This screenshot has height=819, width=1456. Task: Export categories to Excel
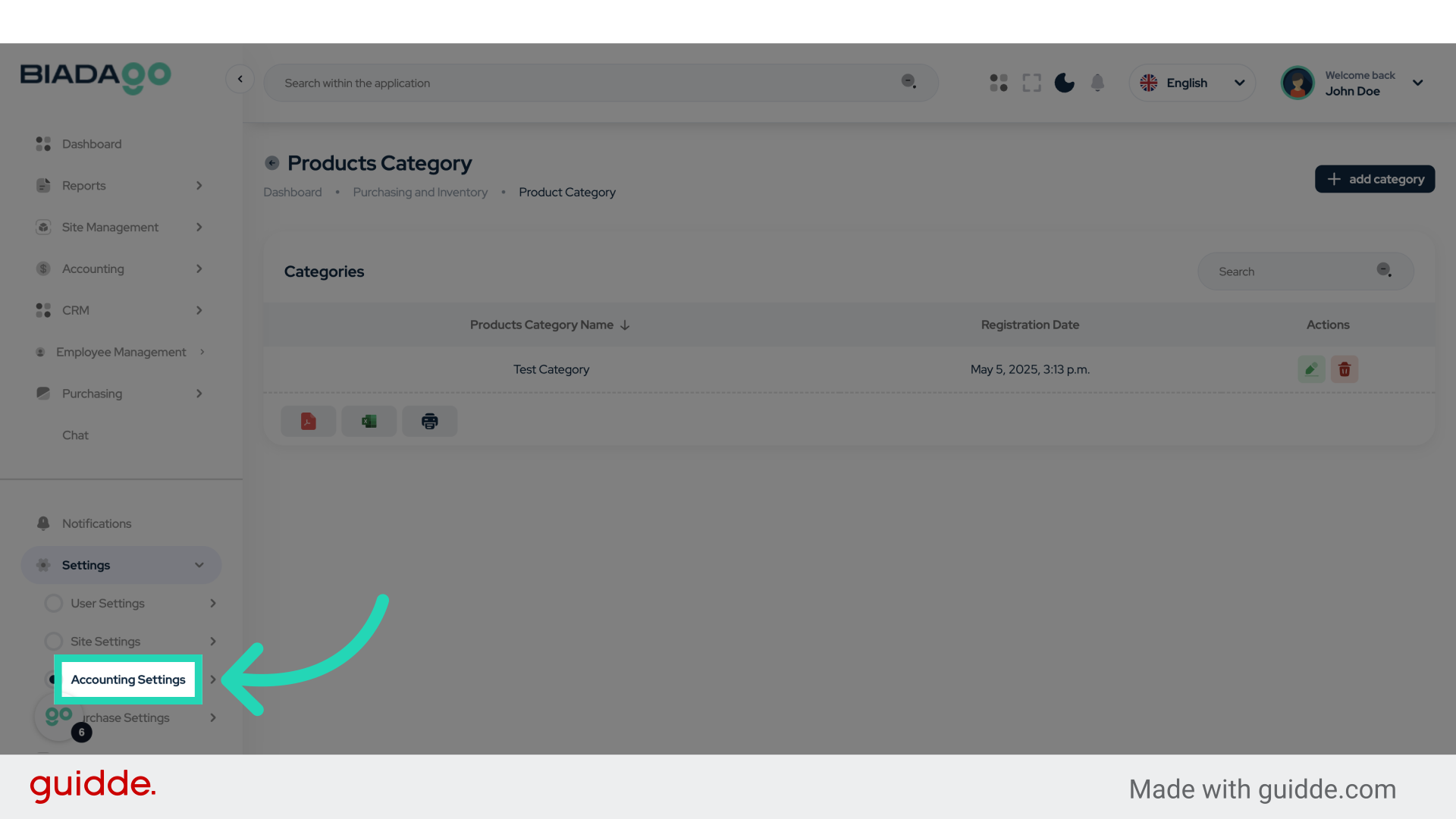[369, 421]
